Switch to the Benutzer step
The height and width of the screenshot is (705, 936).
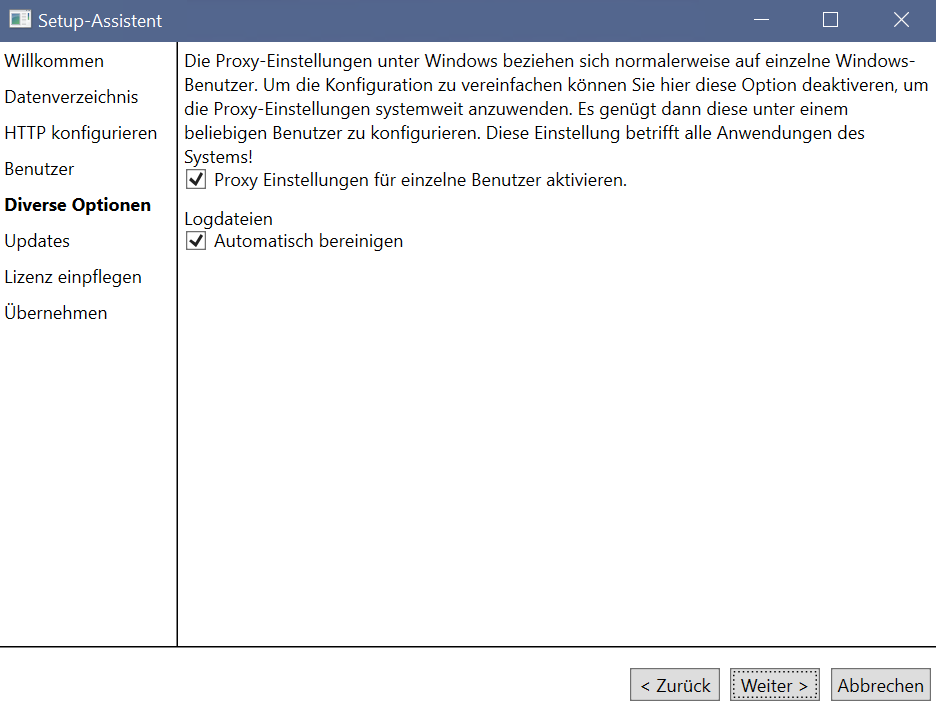39,169
